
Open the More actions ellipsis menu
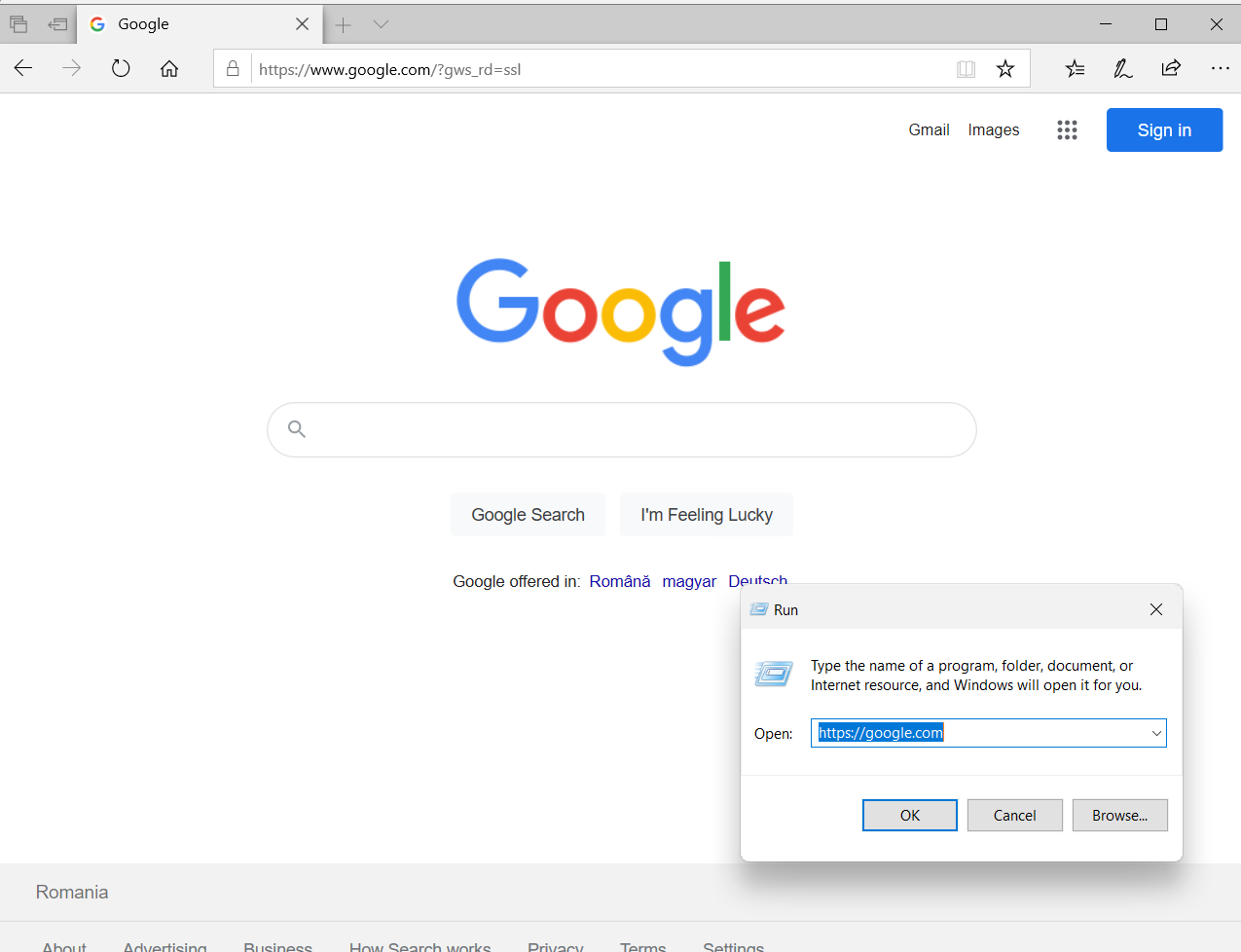tap(1220, 68)
